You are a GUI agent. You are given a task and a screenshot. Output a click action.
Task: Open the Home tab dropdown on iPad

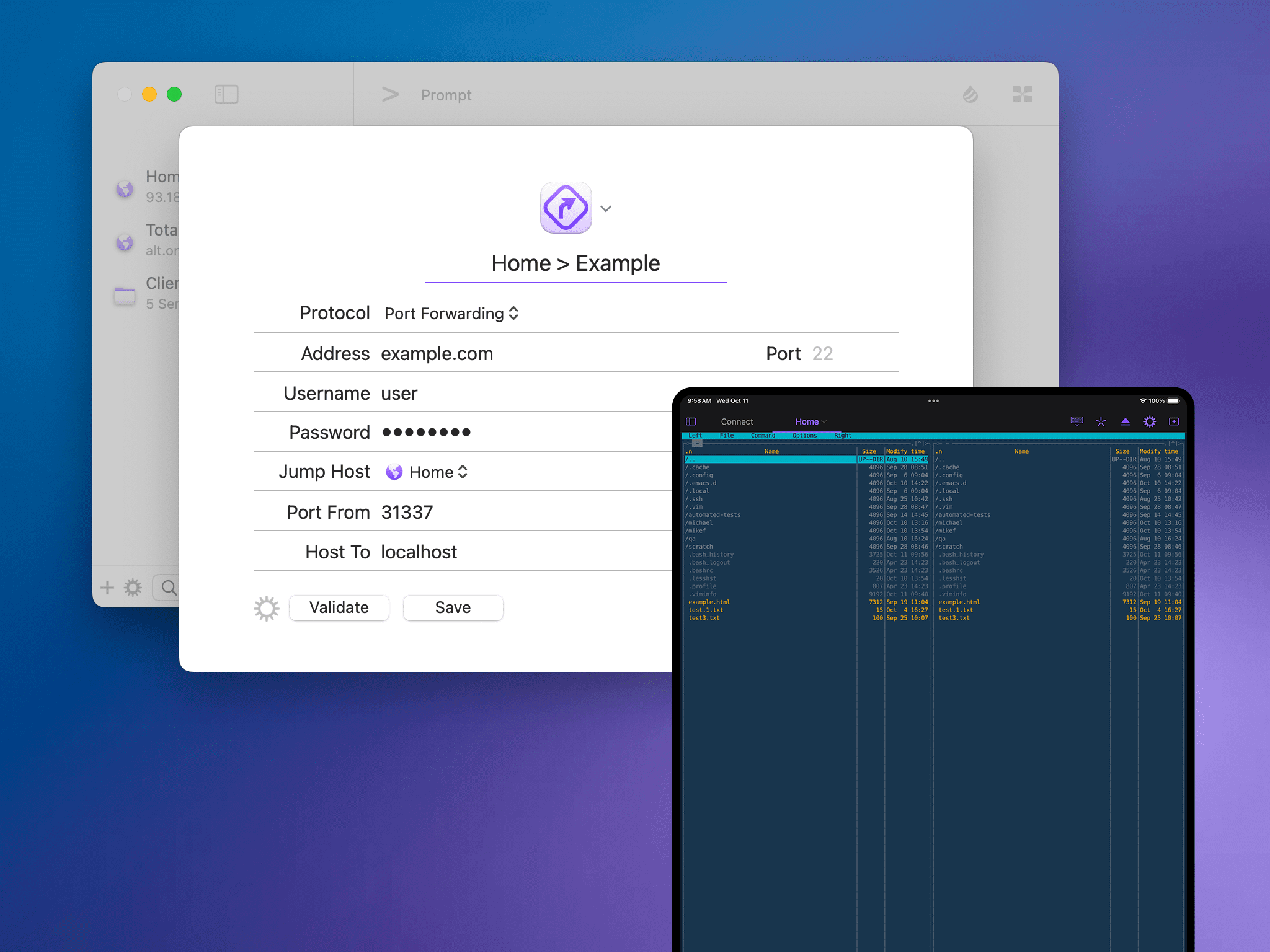click(x=810, y=421)
